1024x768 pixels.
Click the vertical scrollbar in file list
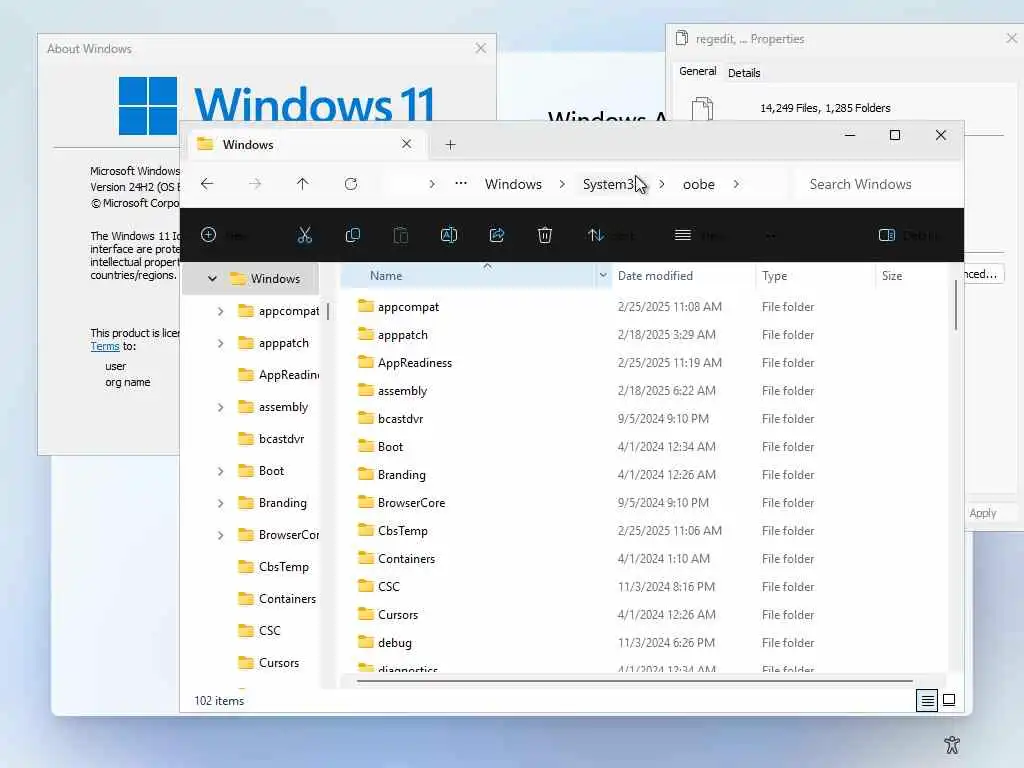click(955, 305)
